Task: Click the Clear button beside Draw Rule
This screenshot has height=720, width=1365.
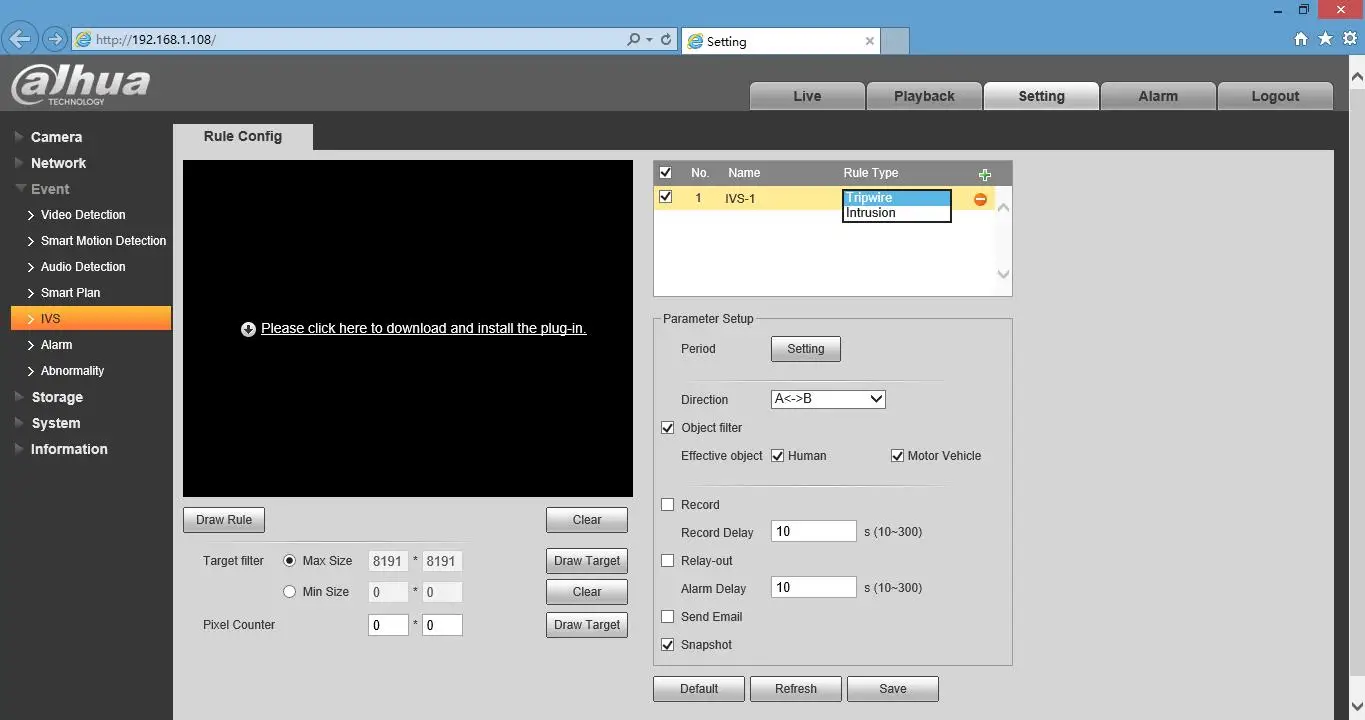Action: [587, 520]
